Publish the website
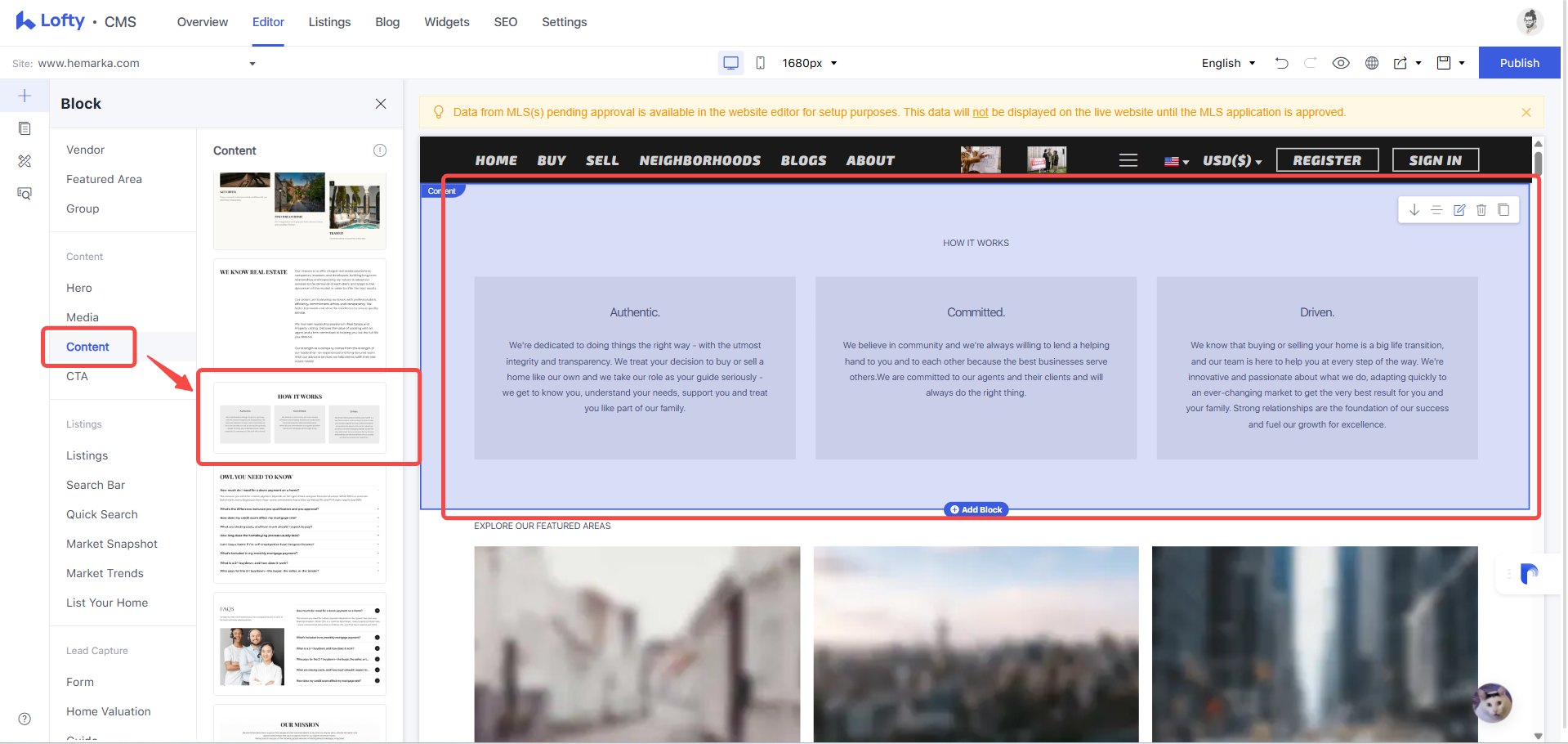1568x744 pixels. (1519, 63)
